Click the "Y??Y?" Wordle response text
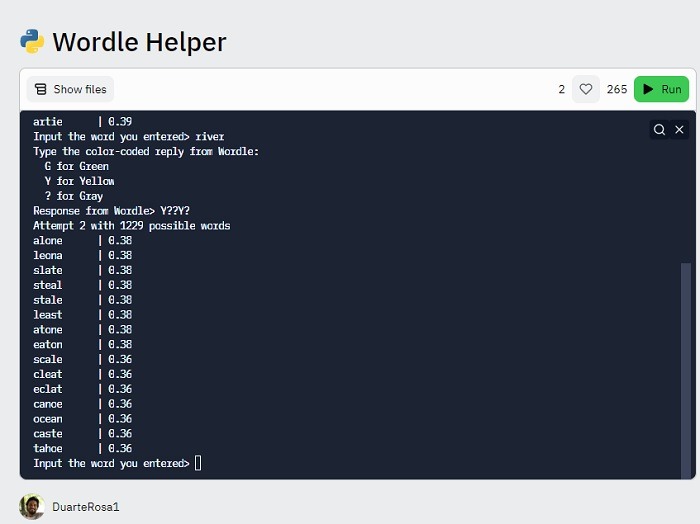This screenshot has width=700, height=524. pyautogui.click(x=175, y=211)
